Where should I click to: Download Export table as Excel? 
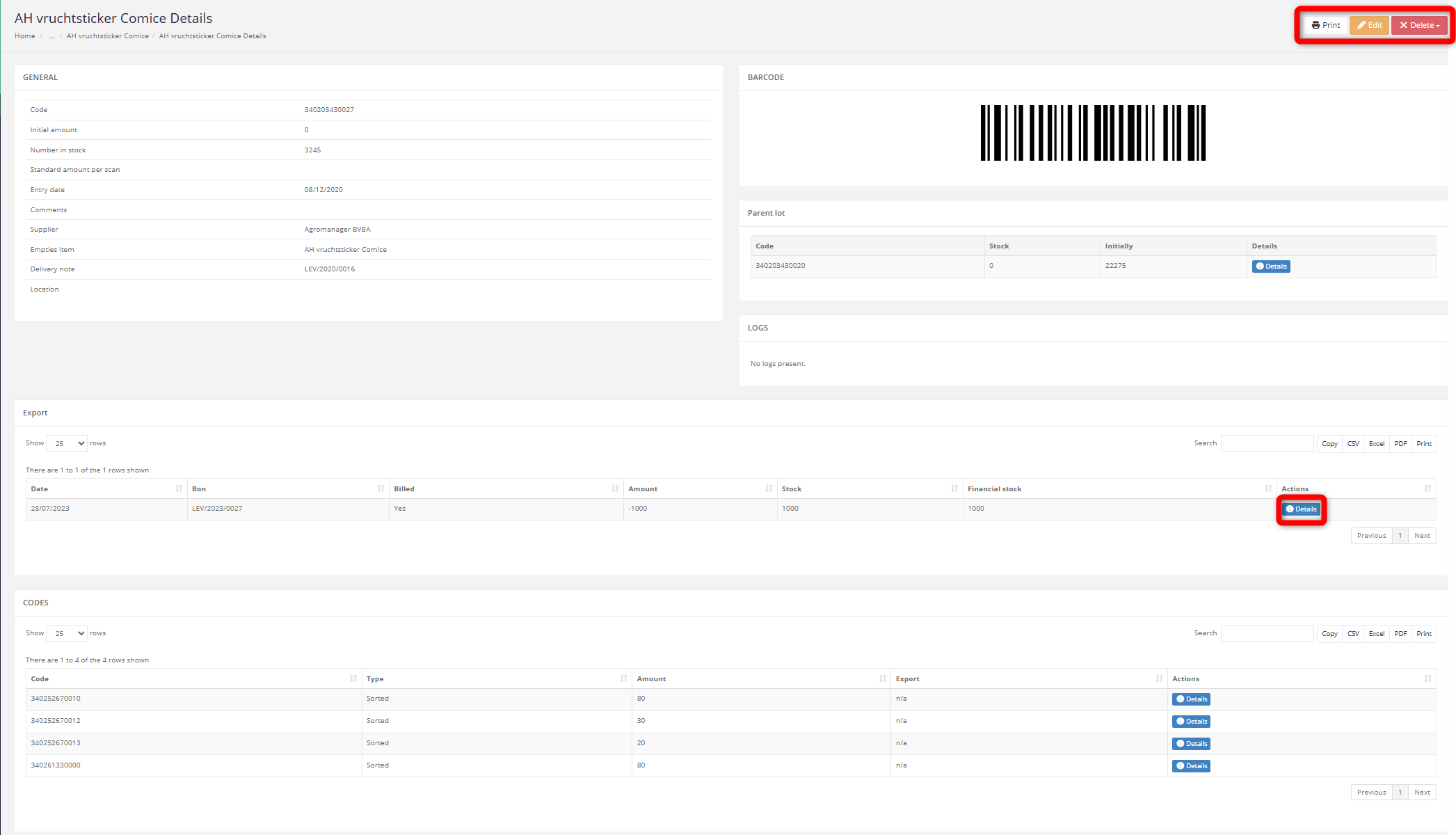1377,444
